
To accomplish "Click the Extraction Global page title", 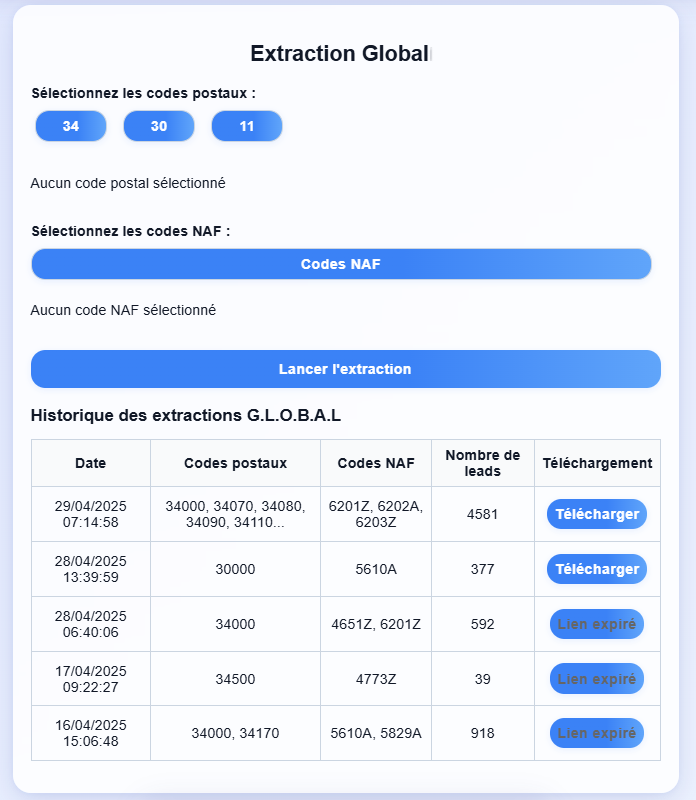I will [339, 53].
